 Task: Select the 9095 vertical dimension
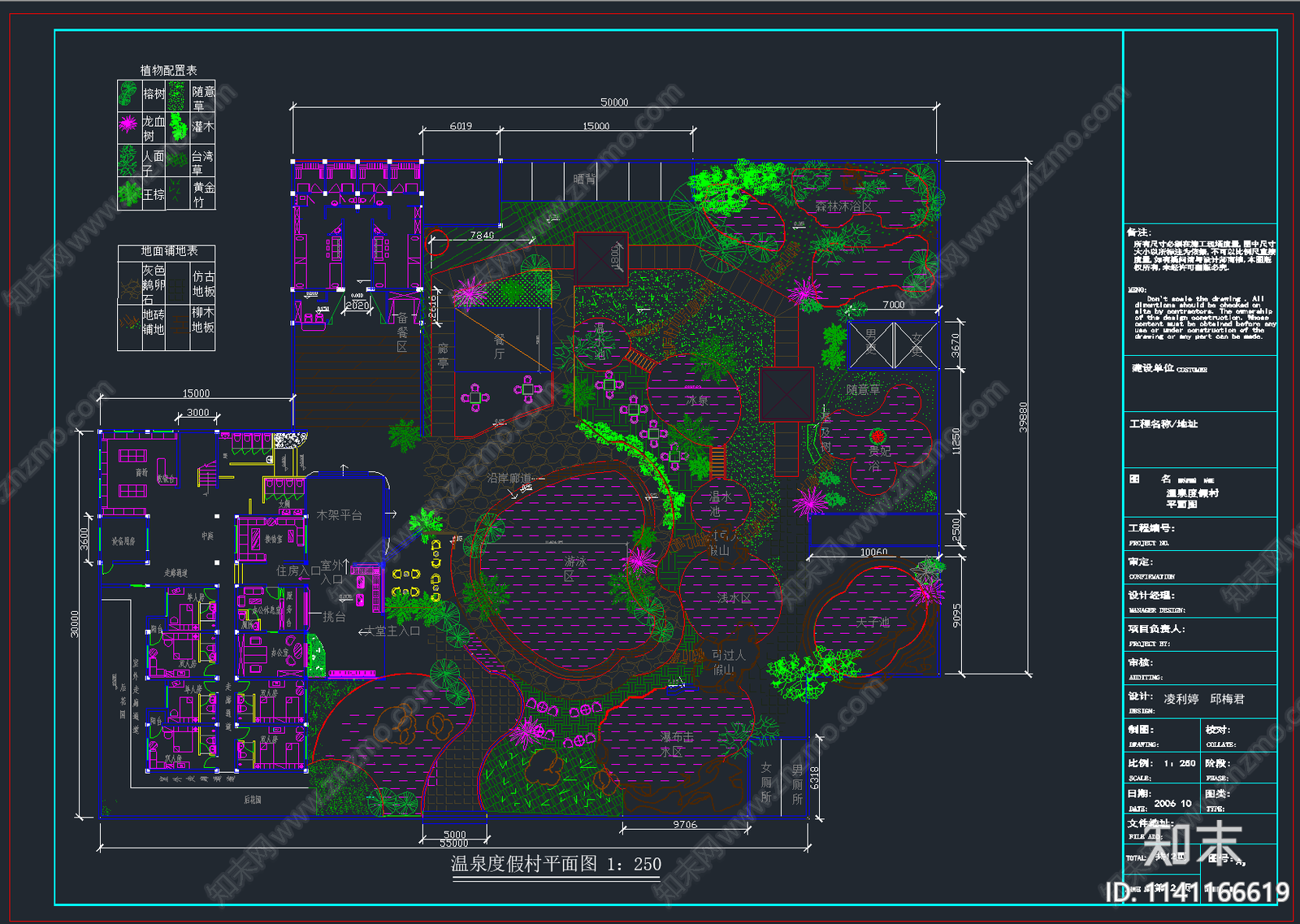pyautogui.click(x=957, y=615)
